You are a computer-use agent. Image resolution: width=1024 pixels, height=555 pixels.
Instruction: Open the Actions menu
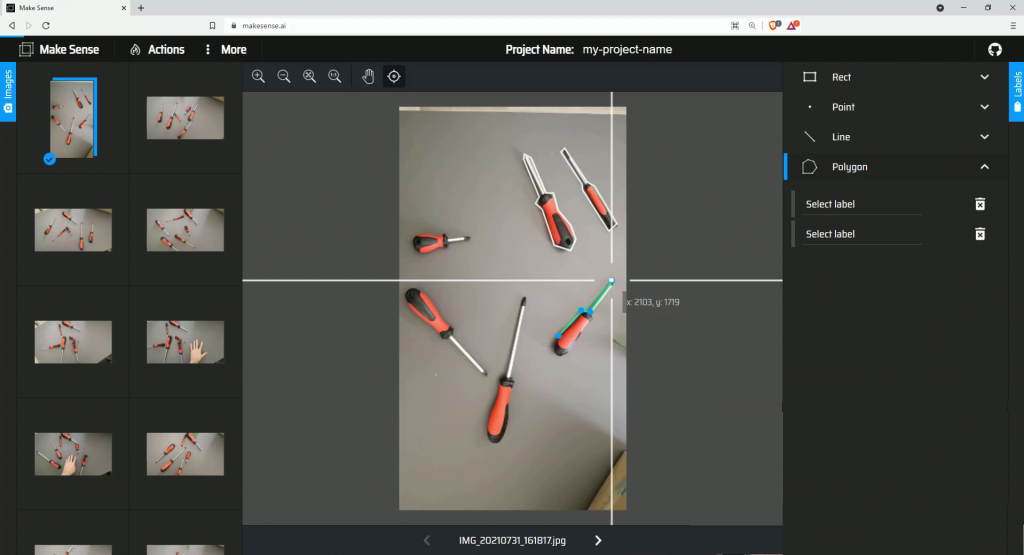tap(157, 50)
